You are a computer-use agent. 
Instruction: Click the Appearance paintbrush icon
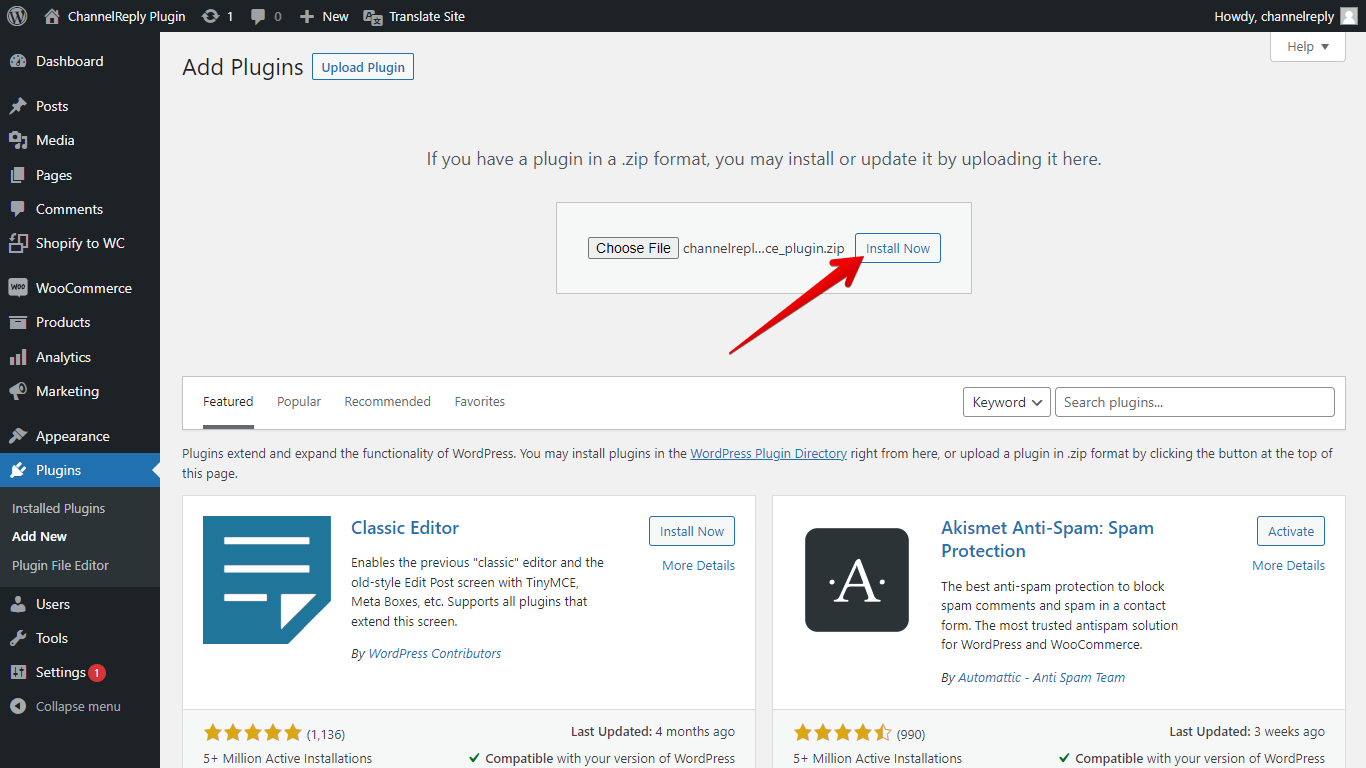click(18, 436)
